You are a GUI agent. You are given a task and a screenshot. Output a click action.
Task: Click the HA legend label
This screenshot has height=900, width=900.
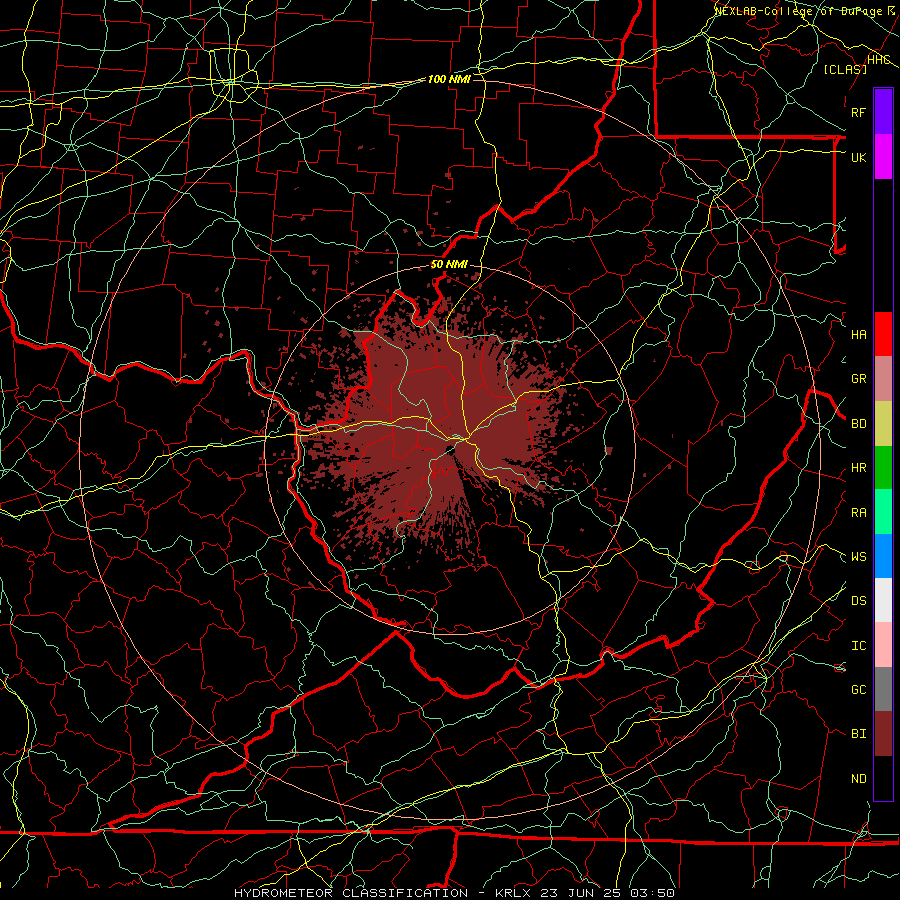[859, 335]
